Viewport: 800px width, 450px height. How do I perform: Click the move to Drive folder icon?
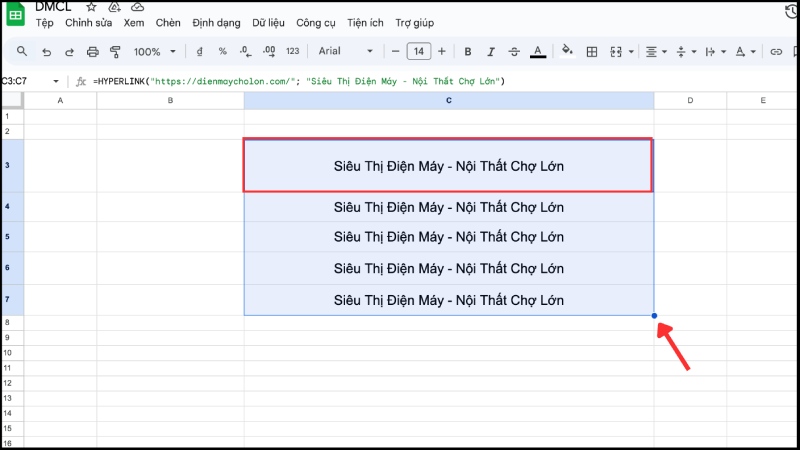coord(114,7)
